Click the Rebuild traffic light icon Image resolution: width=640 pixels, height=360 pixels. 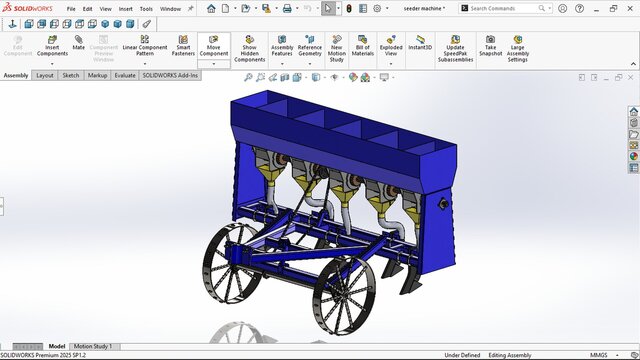coord(349,8)
